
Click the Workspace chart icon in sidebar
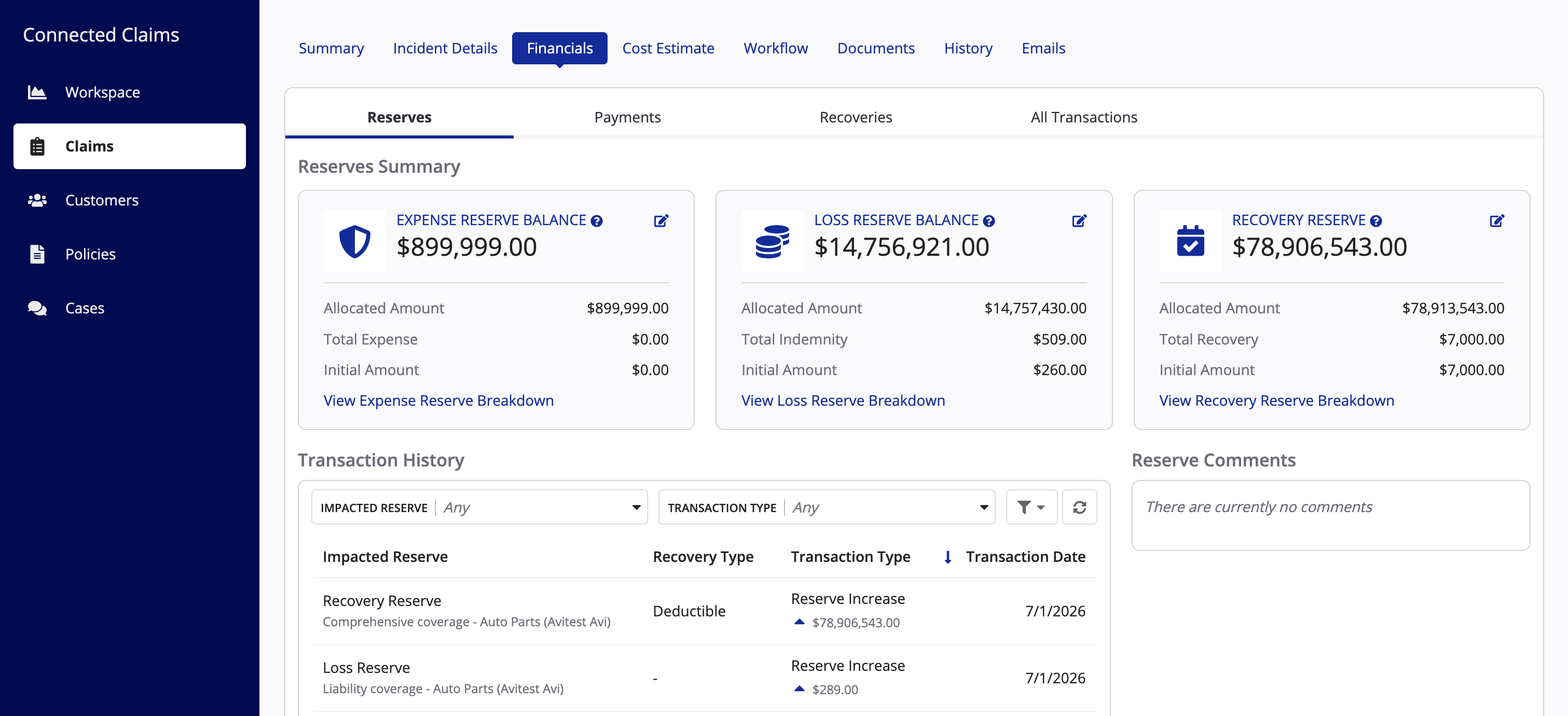37,92
